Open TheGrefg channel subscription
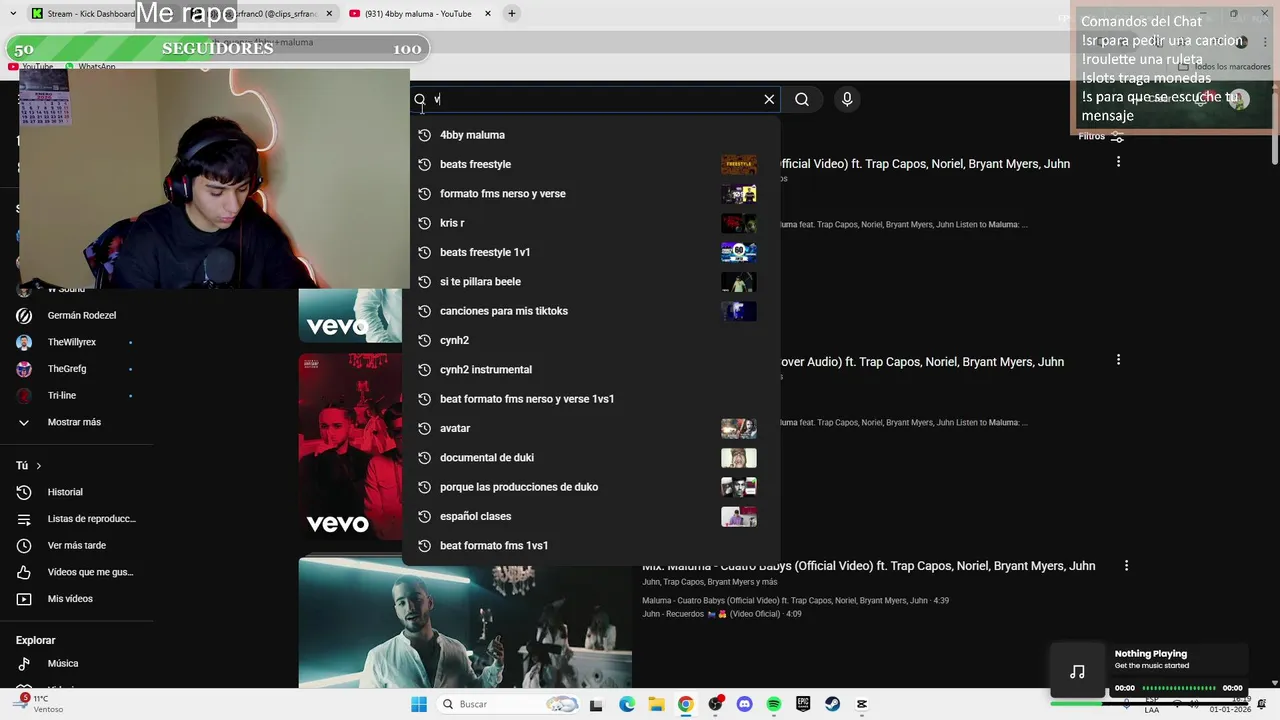This screenshot has width=1280, height=720. pos(76,369)
